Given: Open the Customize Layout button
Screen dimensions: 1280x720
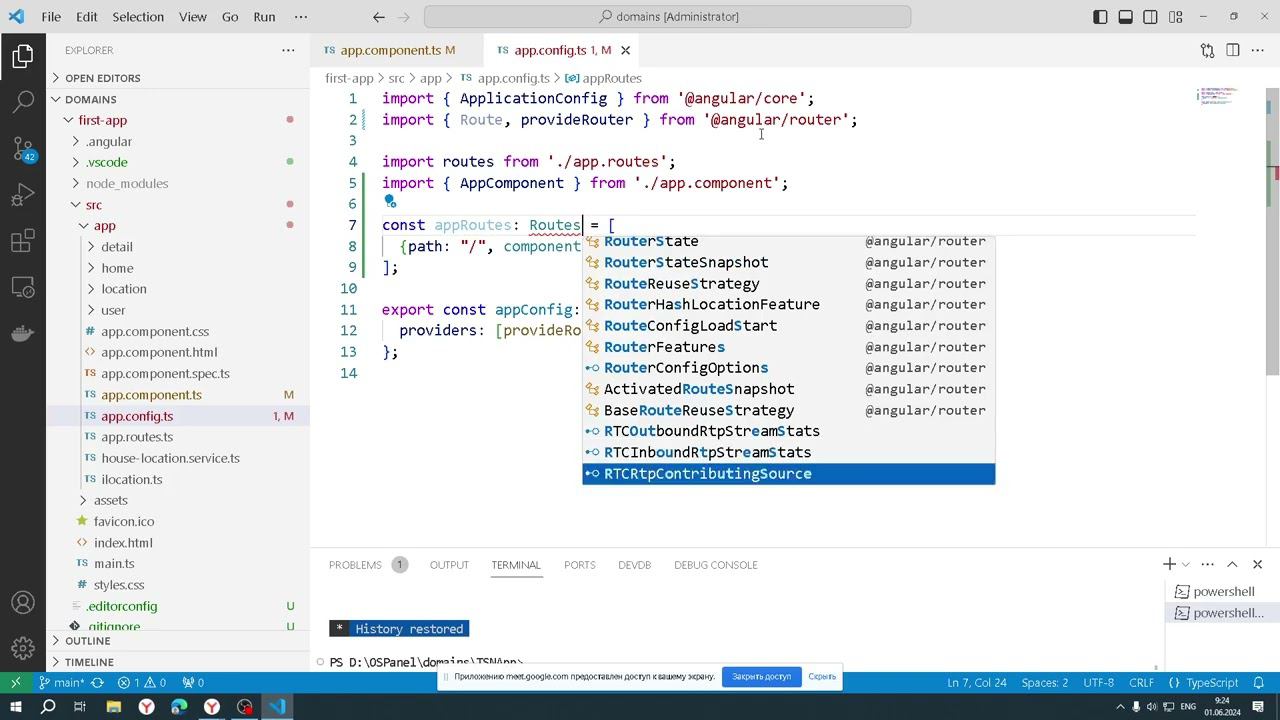Looking at the screenshot, I should coord(1176,17).
